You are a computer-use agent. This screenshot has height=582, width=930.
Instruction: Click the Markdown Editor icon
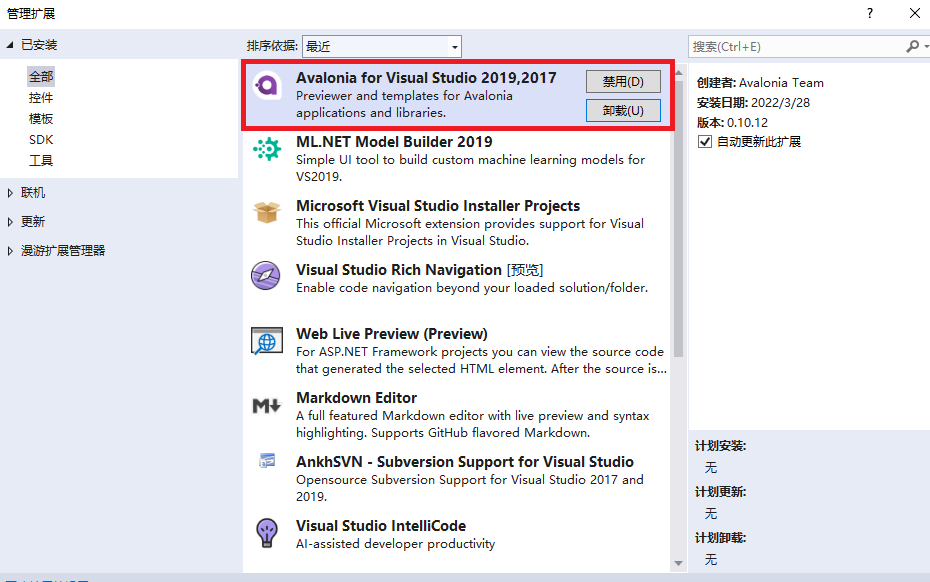point(266,406)
